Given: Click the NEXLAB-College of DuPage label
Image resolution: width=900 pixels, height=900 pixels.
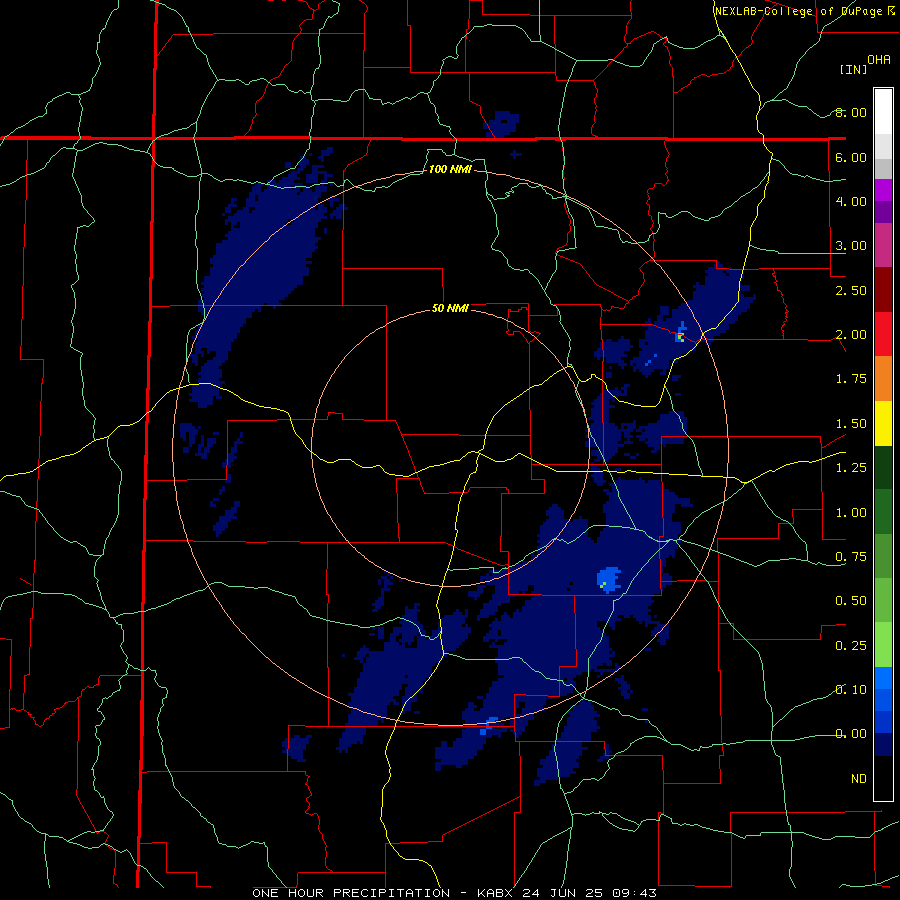Looking at the screenshot, I should point(798,11).
